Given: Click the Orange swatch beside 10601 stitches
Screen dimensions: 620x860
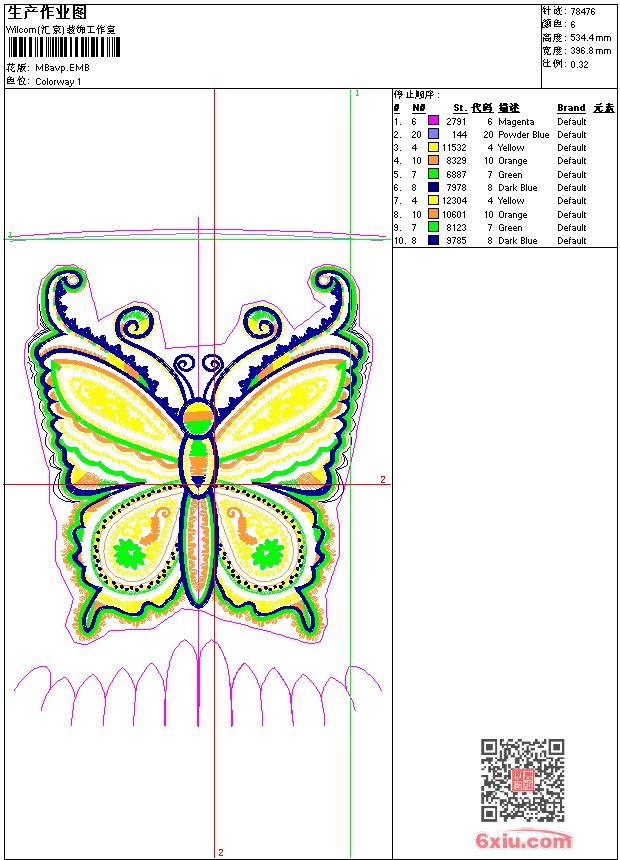Looking at the screenshot, I should point(433,214).
